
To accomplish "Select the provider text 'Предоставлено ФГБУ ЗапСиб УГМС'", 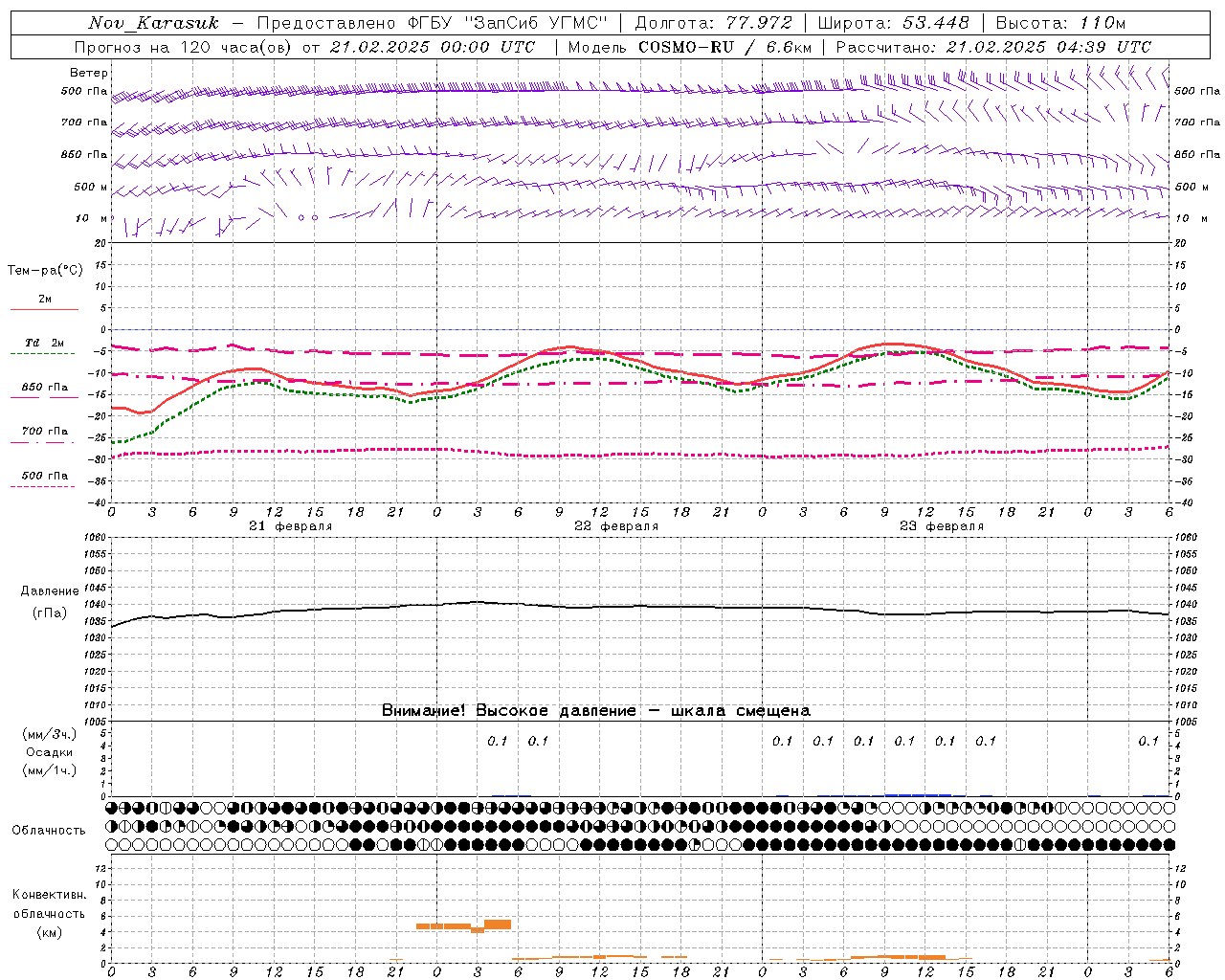I will pyautogui.click(x=433, y=23).
